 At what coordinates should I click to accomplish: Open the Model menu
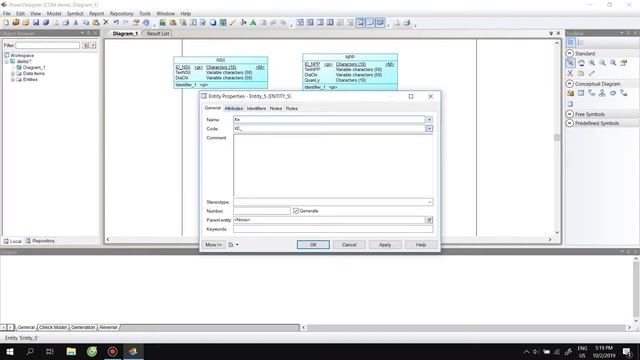point(53,13)
